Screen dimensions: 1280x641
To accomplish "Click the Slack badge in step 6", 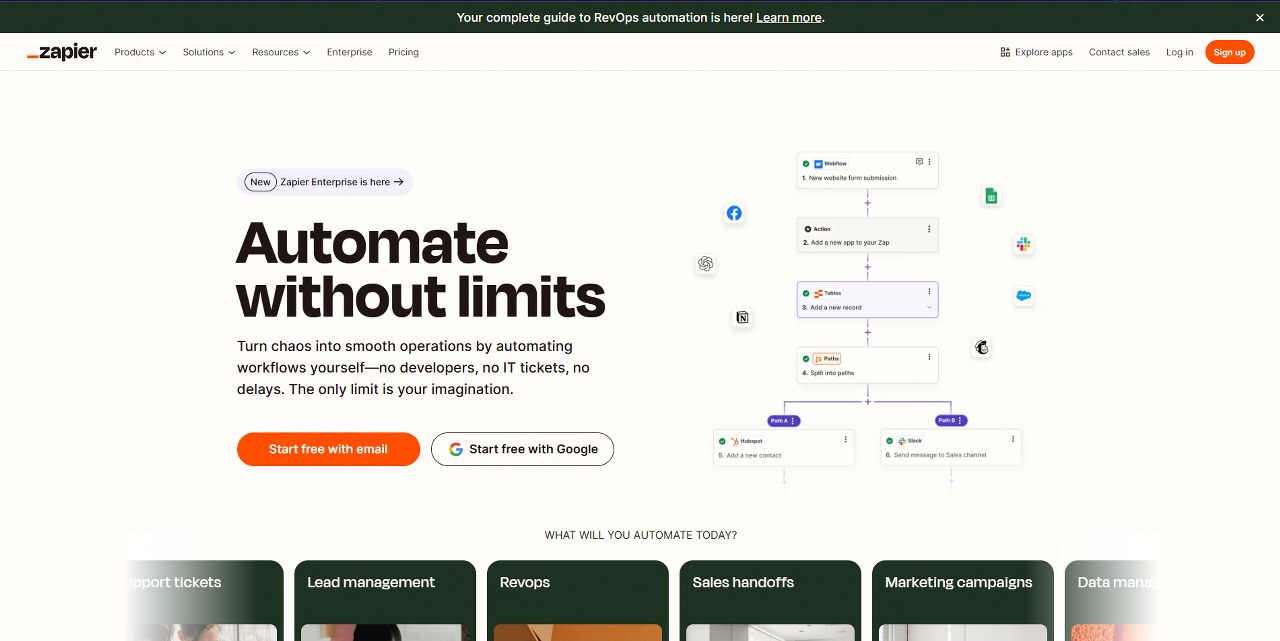I will tap(910, 441).
